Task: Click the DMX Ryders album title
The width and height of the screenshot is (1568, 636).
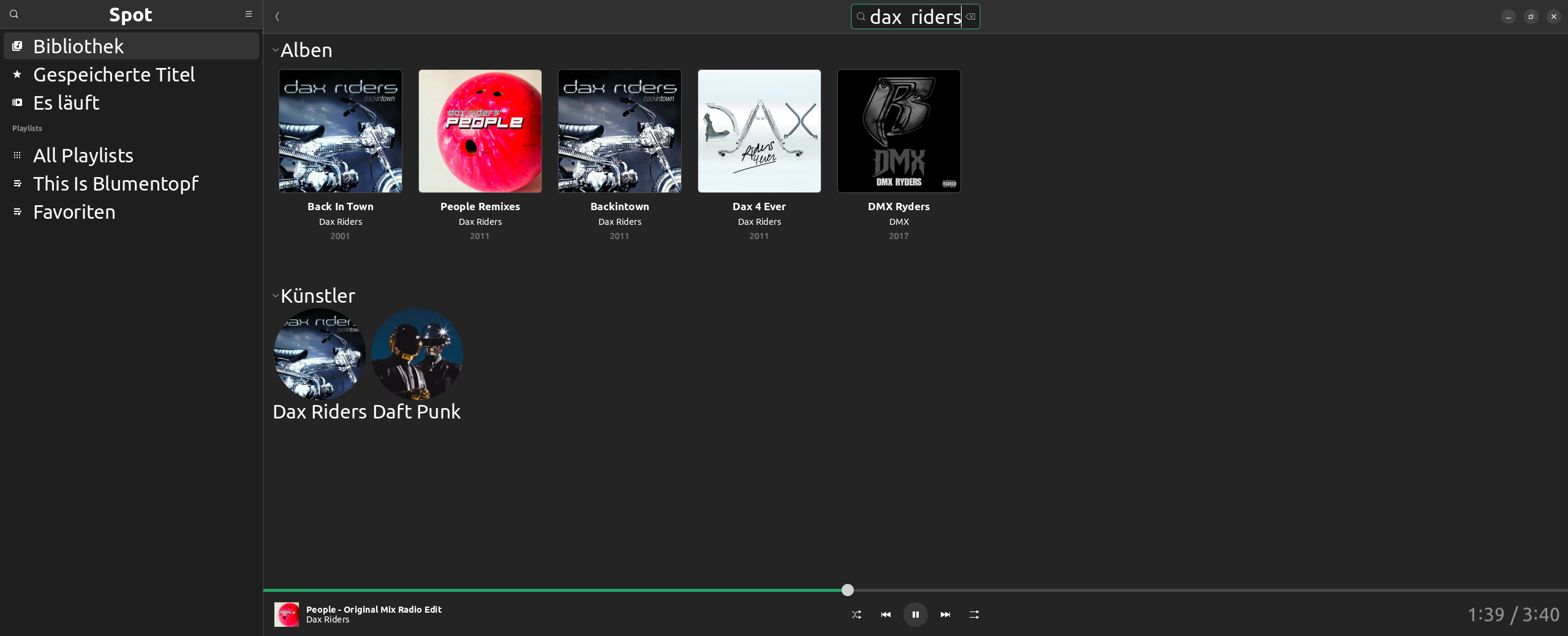Action: (x=899, y=206)
